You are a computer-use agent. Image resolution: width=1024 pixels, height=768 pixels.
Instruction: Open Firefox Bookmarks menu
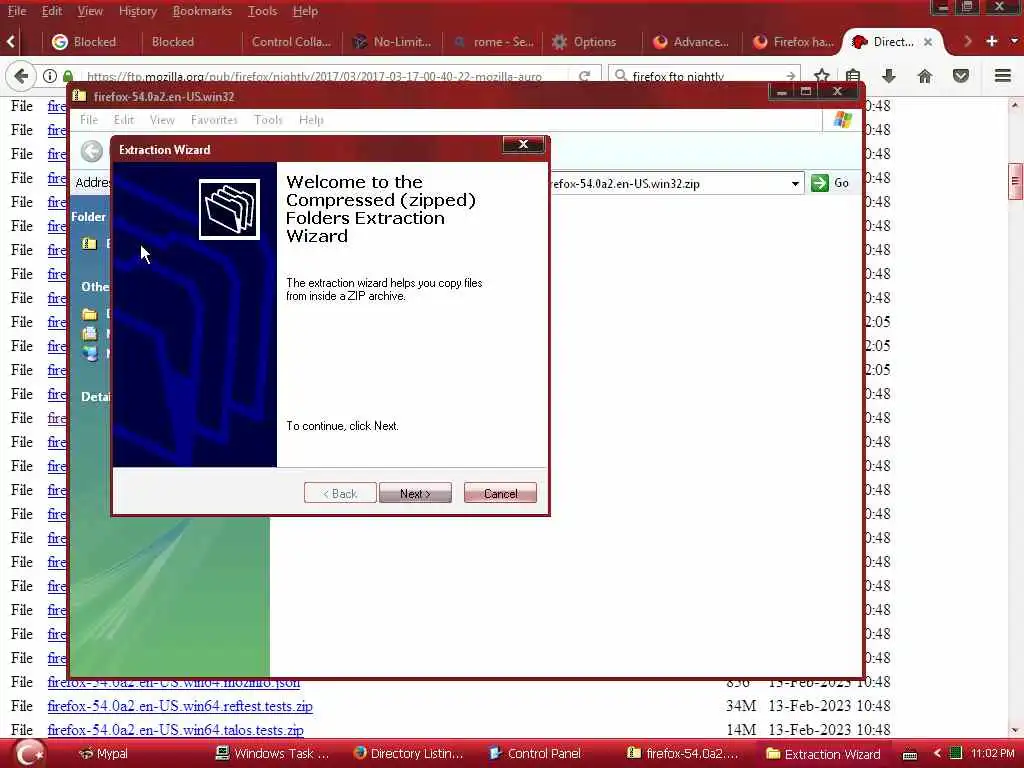[x=202, y=10]
